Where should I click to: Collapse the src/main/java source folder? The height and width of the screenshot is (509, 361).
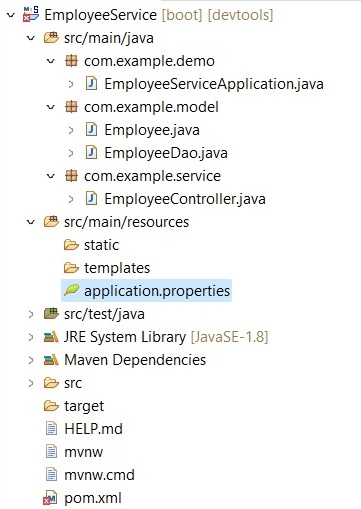click(x=31, y=38)
